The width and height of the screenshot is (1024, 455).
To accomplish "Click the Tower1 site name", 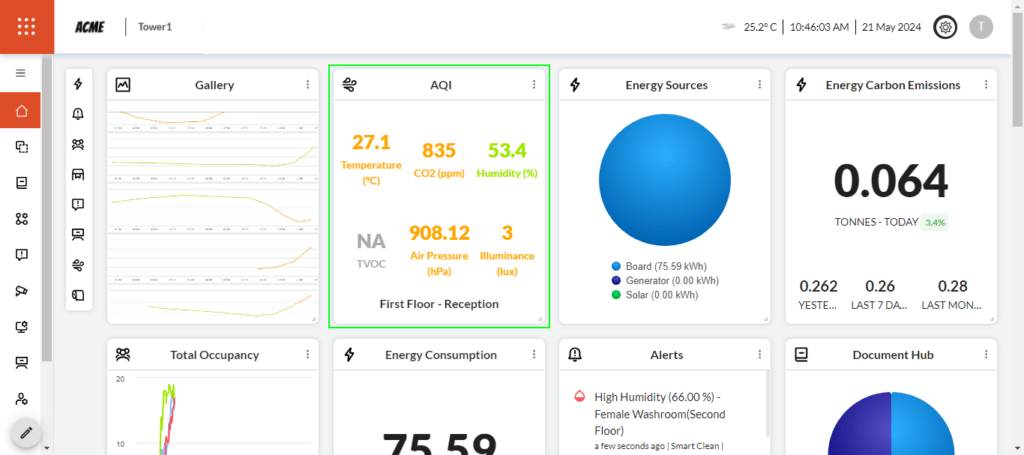I will tap(155, 27).
